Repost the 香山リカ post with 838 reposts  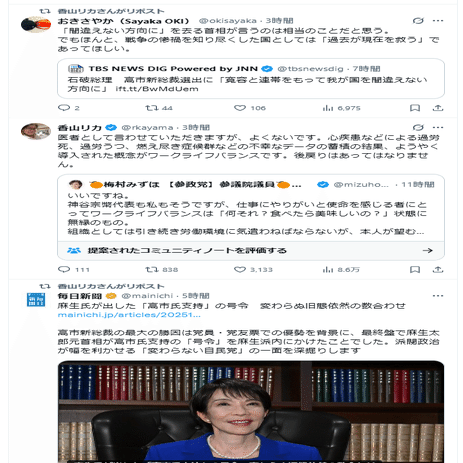click(x=162, y=269)
